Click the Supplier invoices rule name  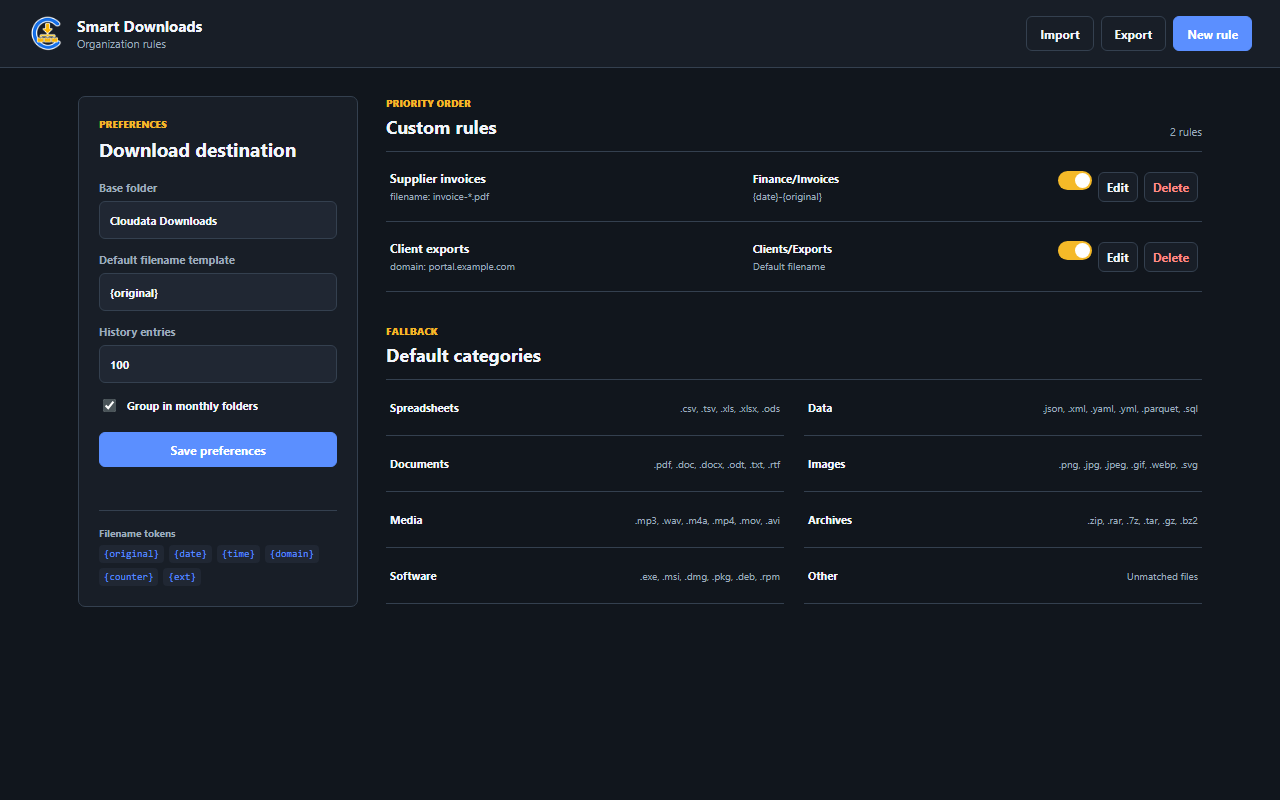click(x=438, y=179)
